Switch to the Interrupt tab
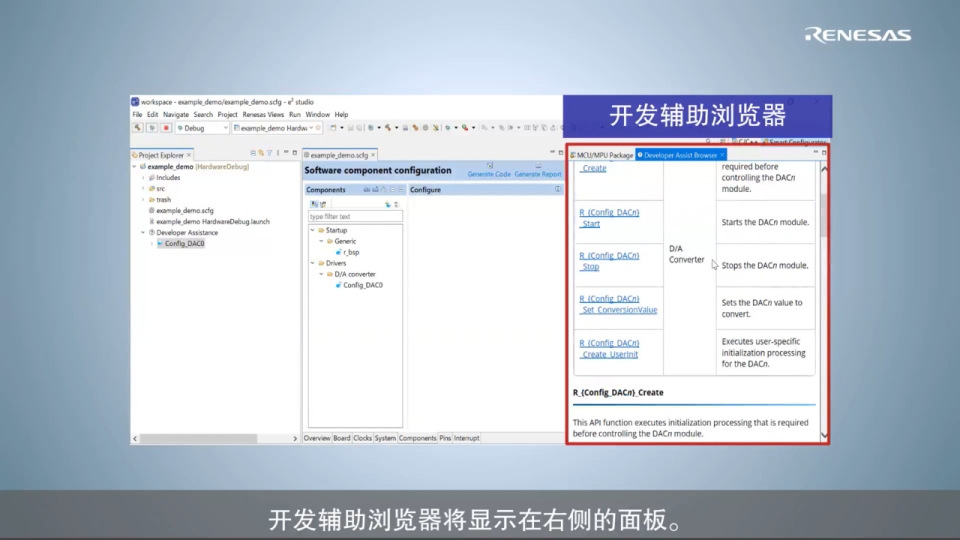The width and height of the screenshot is (960, 540). click(467, 438)
